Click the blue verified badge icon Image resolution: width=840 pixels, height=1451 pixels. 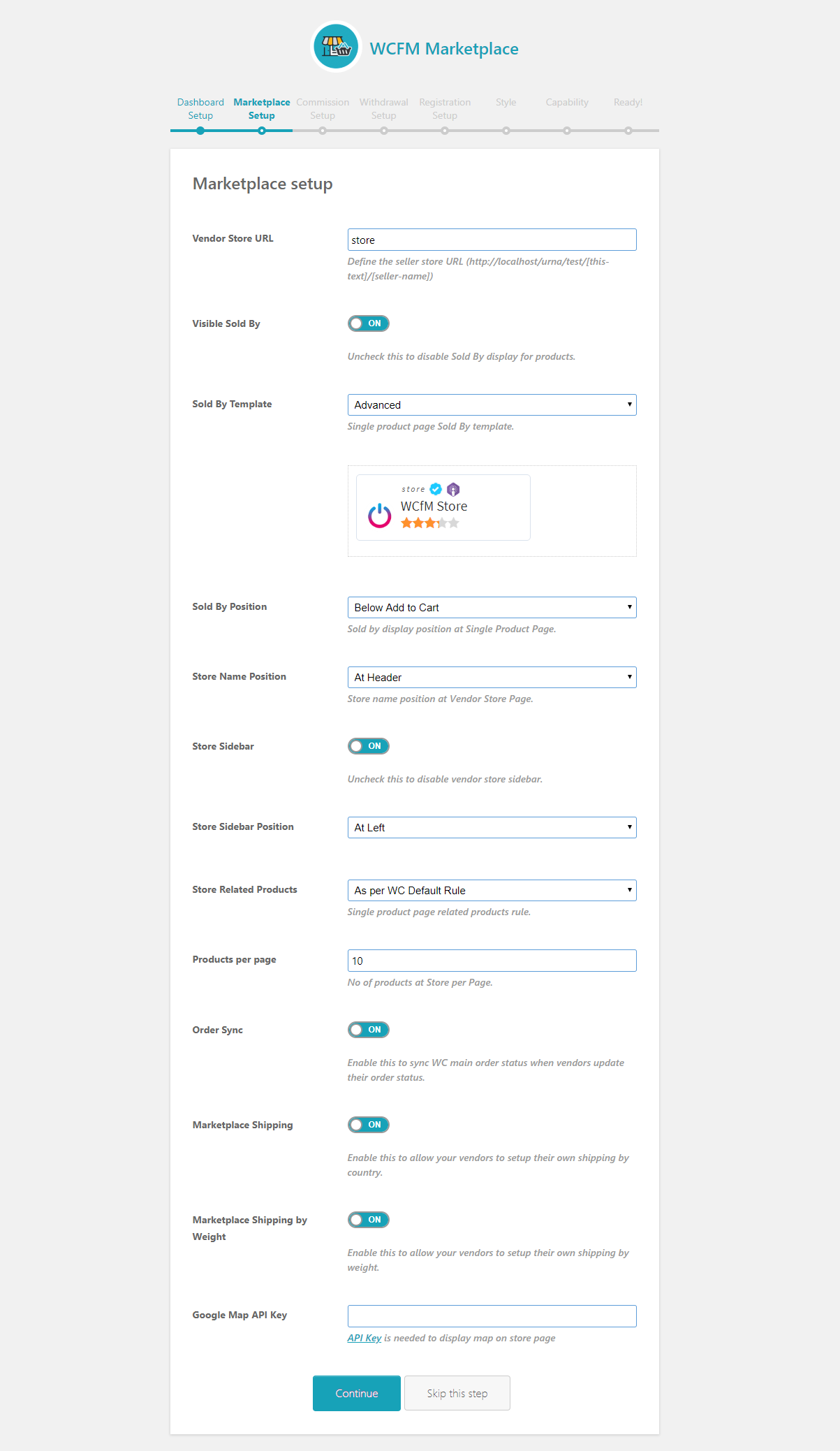(436, 489)
